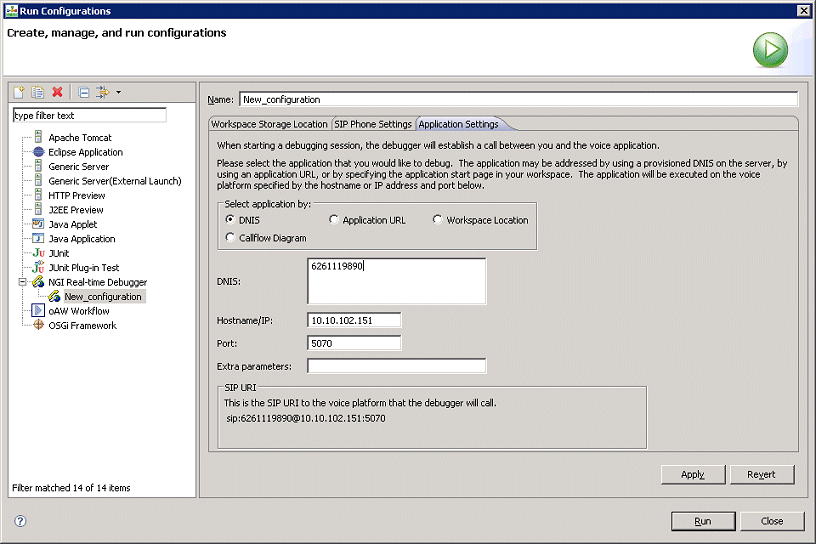Select oAW Workflow label in tree
The height and width of the screenshot is (544, 816).
(79, 311)
